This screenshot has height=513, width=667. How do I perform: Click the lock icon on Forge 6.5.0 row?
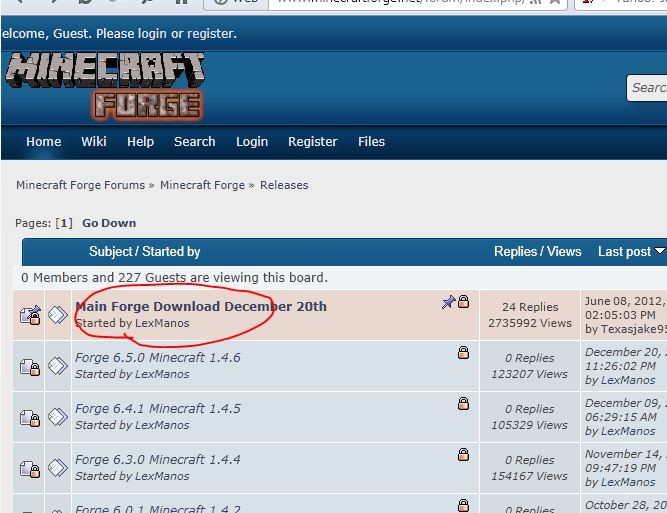[x=463, y=352]
